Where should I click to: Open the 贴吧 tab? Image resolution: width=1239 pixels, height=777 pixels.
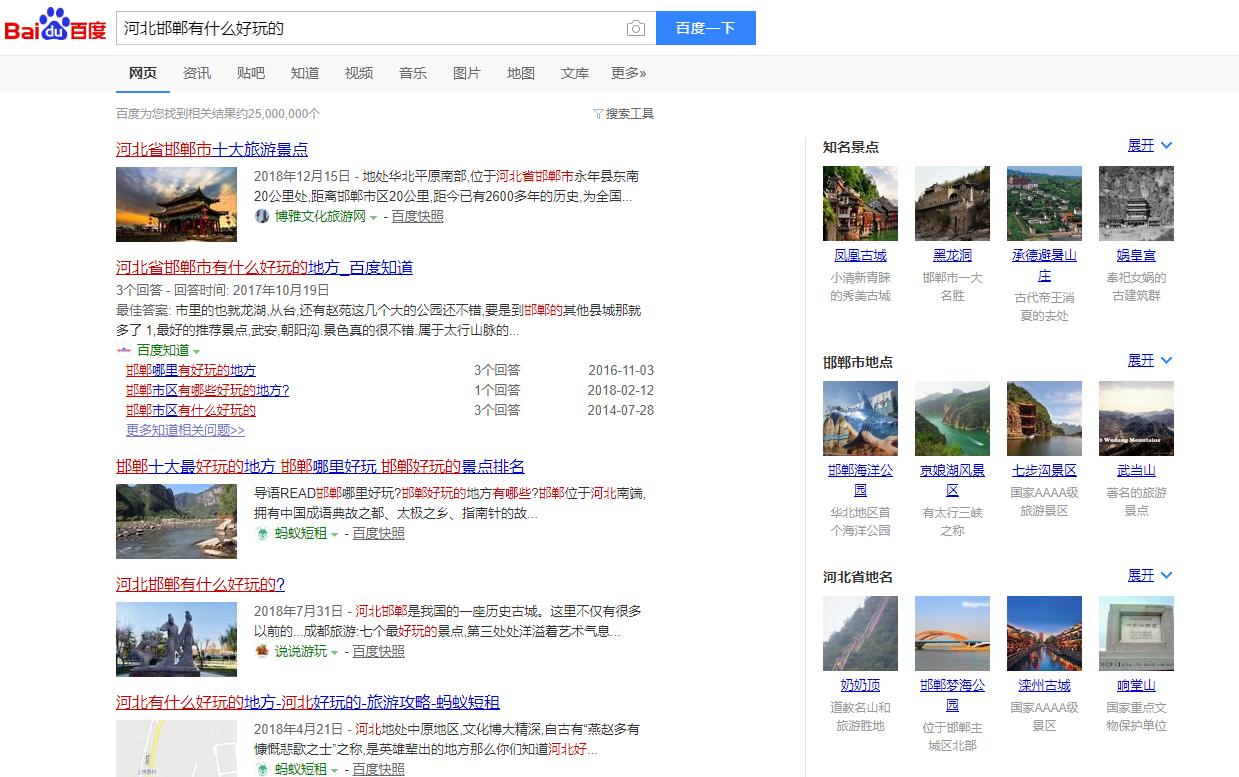250,73
